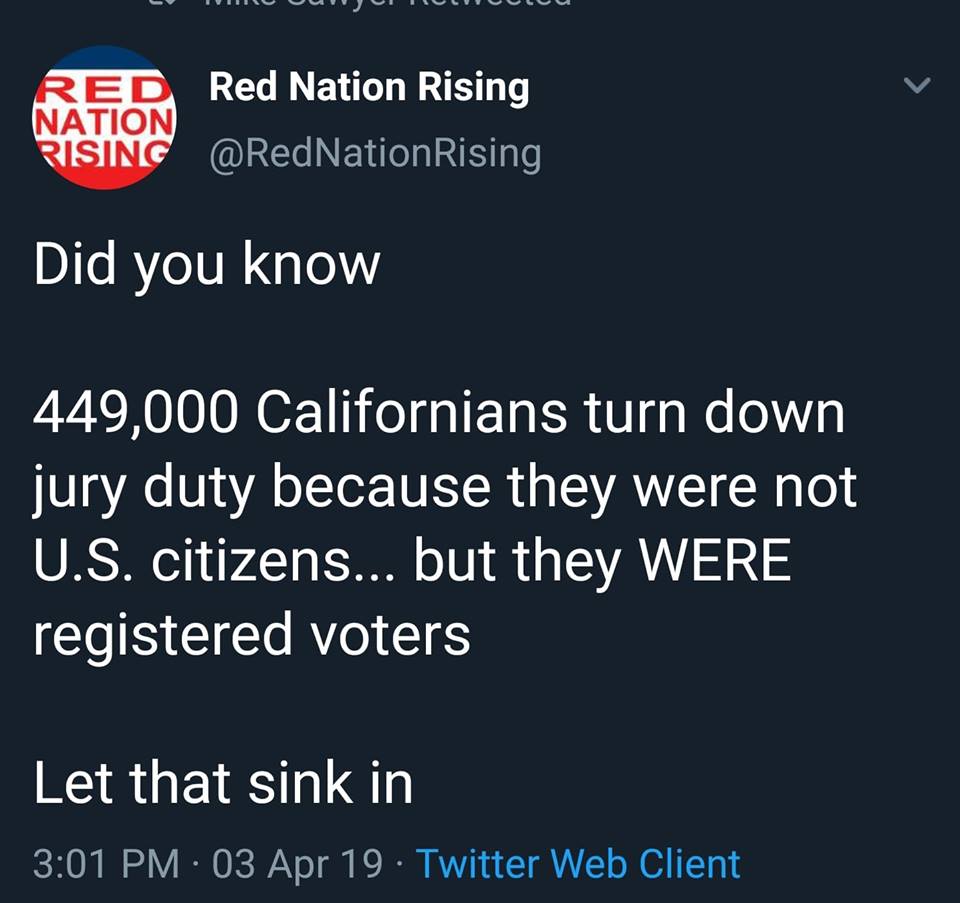This screenshot has height=903, width=960.
Task: Open the @RedNationRising handle link
Action: click(x=375, y=153)
